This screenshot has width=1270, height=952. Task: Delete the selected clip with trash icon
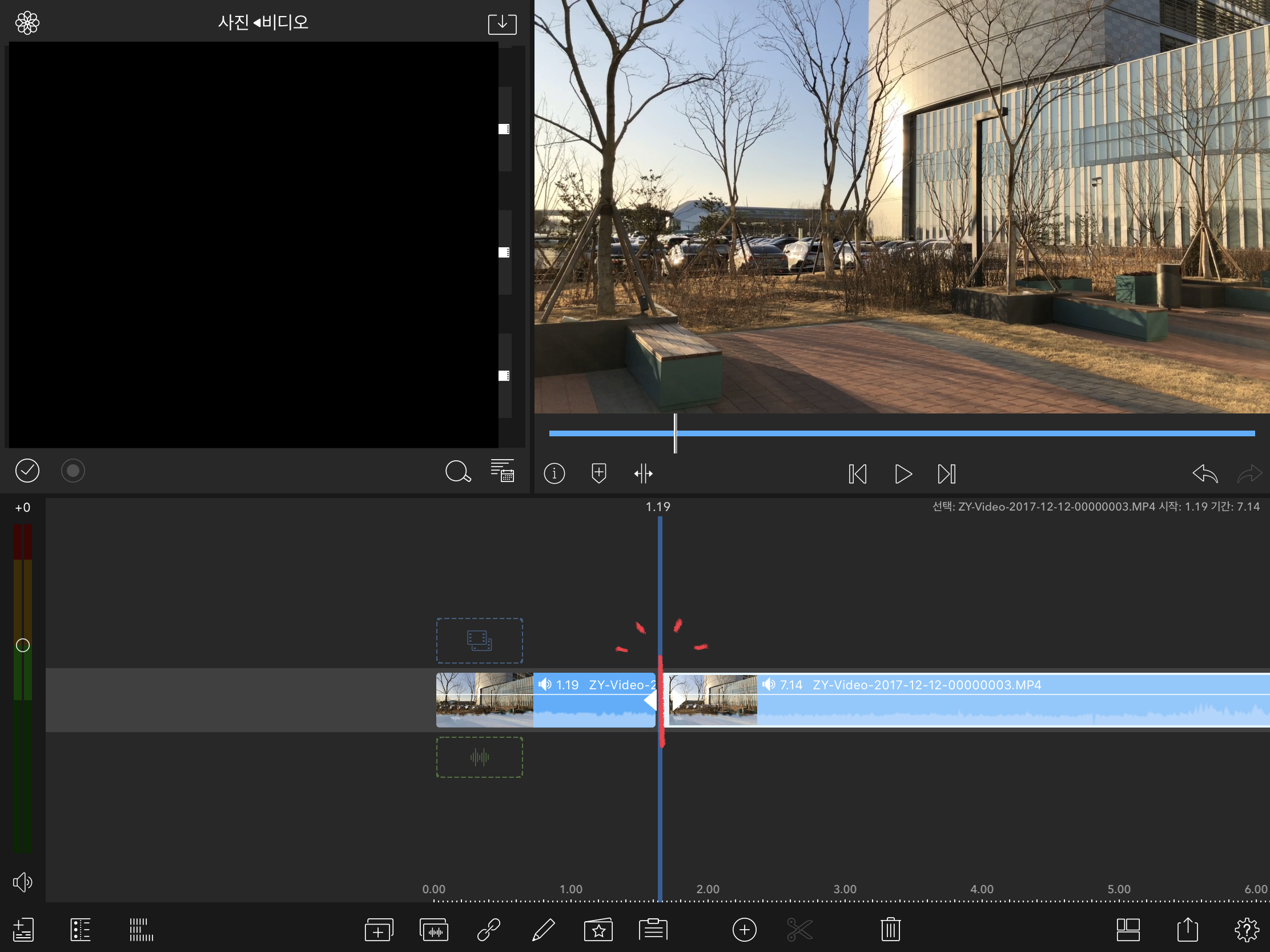[890, 930]
